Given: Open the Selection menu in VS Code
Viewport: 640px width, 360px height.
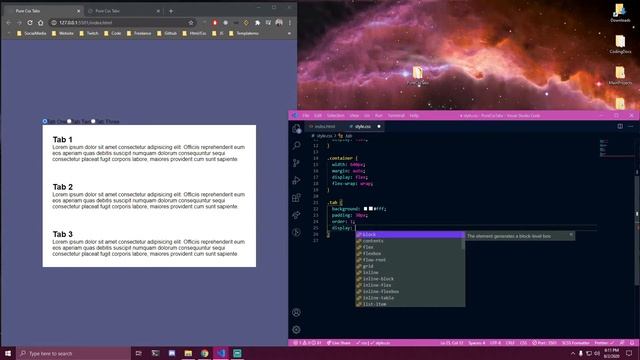Looking at the screenshot, I should pyautogui.click(x=336, y=116).
